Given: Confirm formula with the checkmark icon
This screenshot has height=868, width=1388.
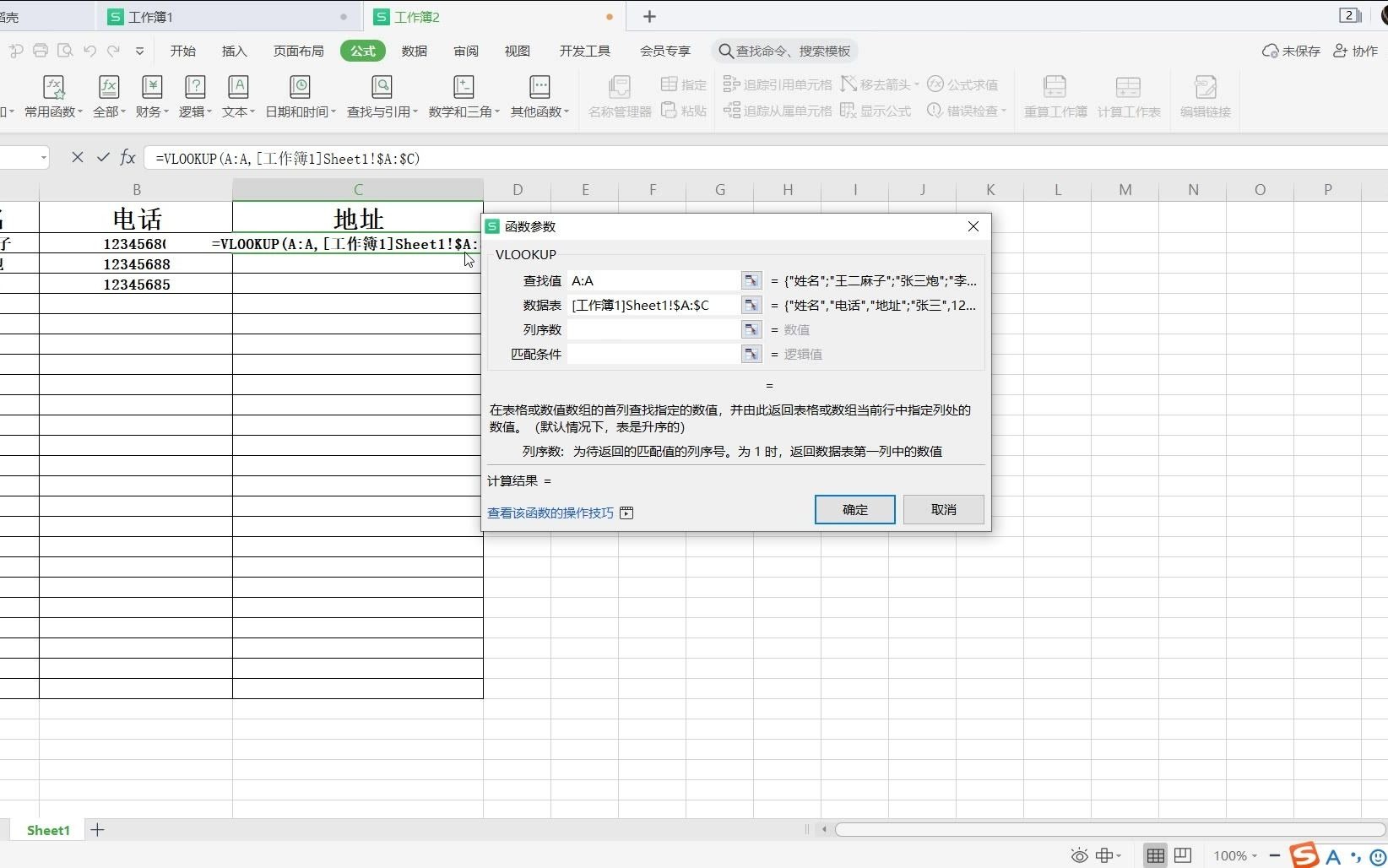Looking at the screenshot, I should coord(103,157).
